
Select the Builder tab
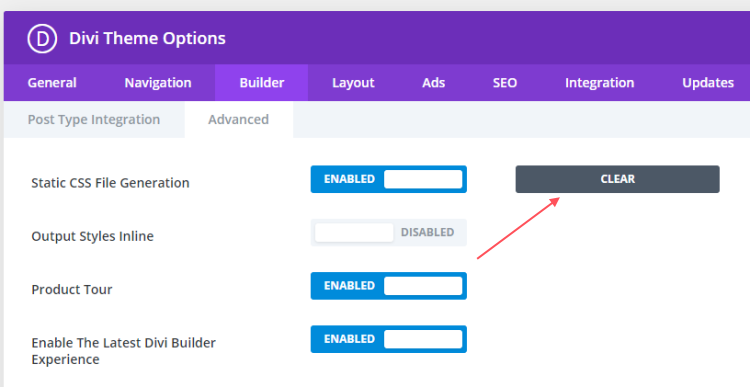point(262,83)
